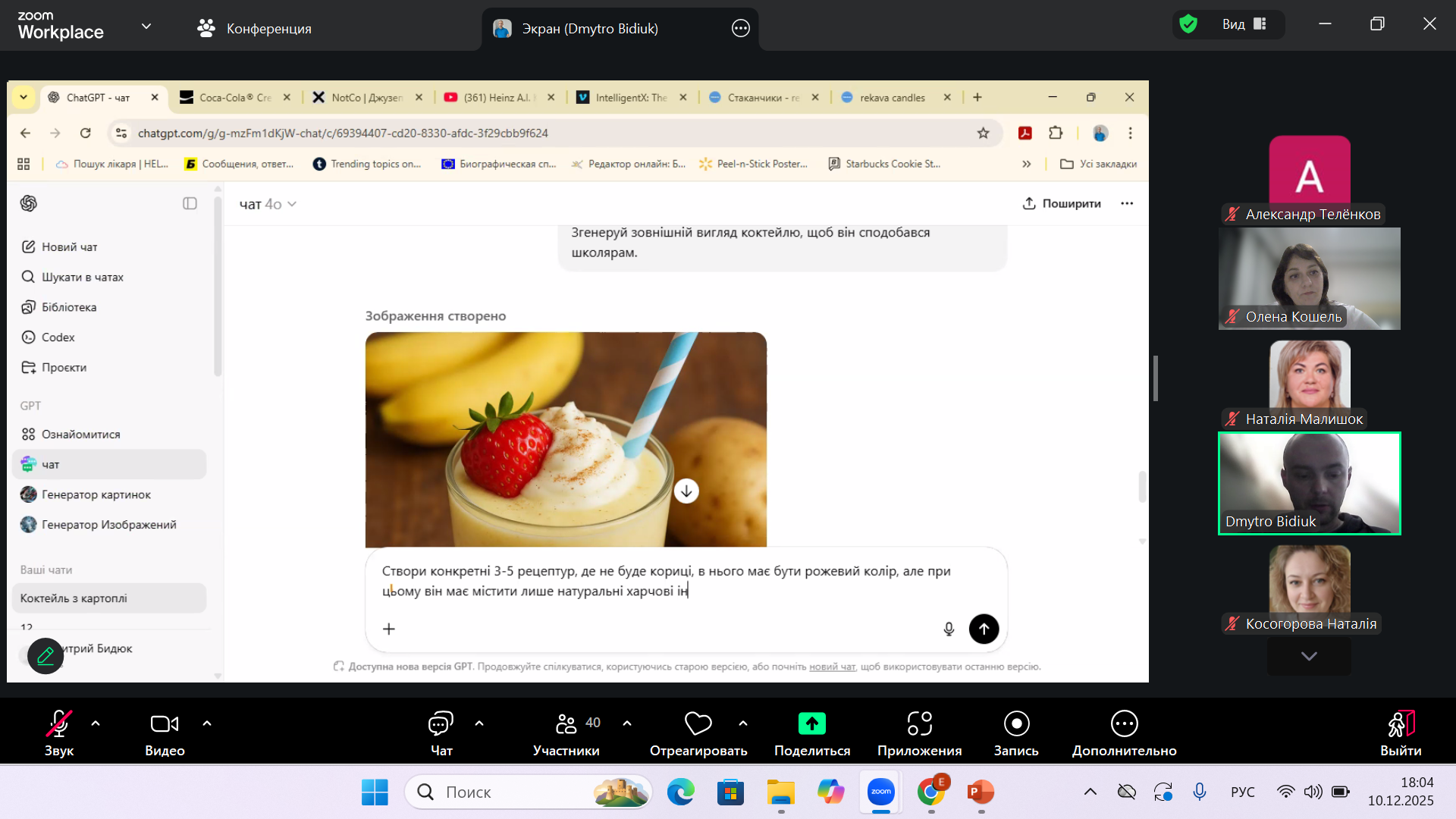Image resolution: width=1456 pixels, height=819 pixels.
Task: Click the send message arrow in ChatGPT
Action: tap(984, 629)
